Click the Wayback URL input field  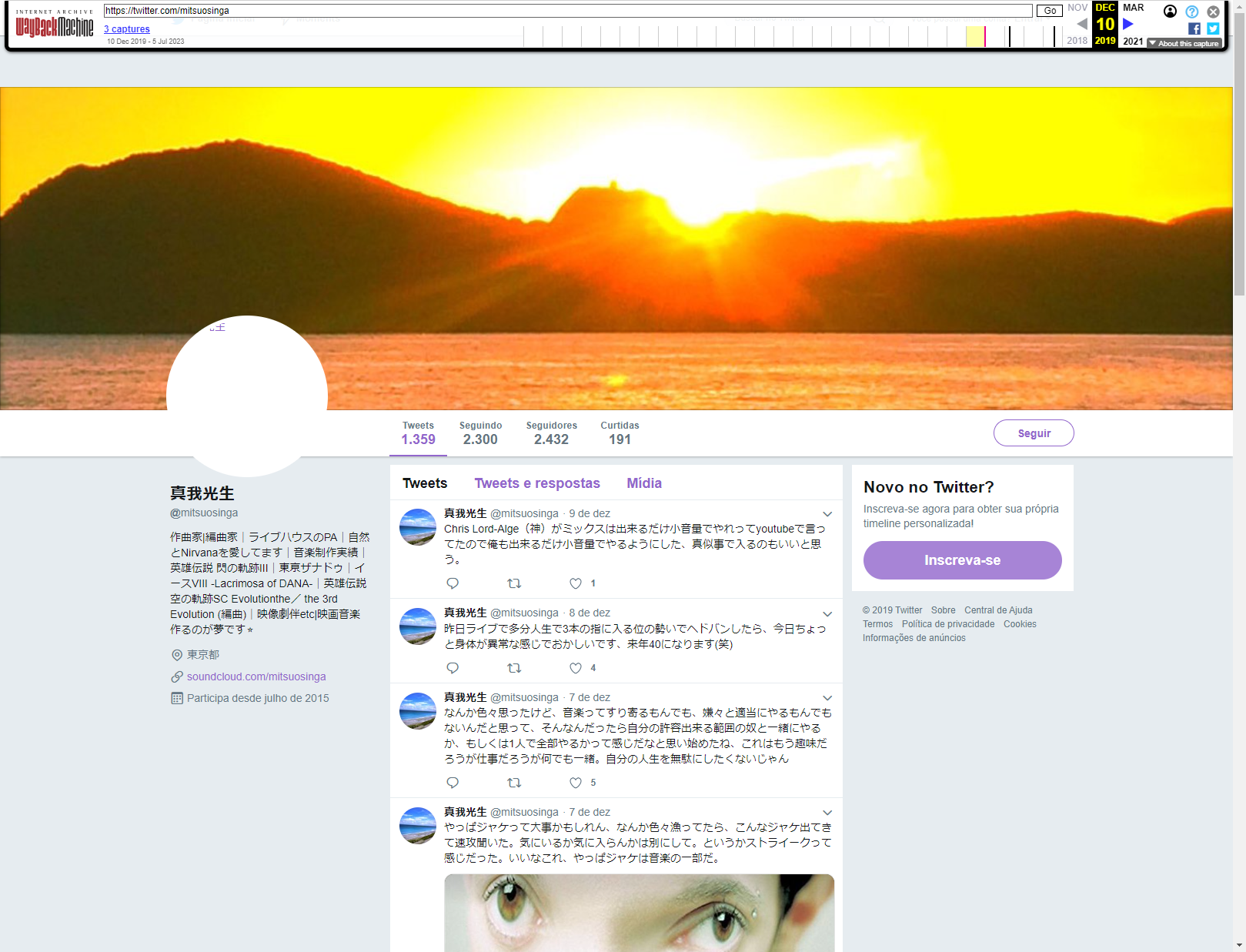(568, 11)
